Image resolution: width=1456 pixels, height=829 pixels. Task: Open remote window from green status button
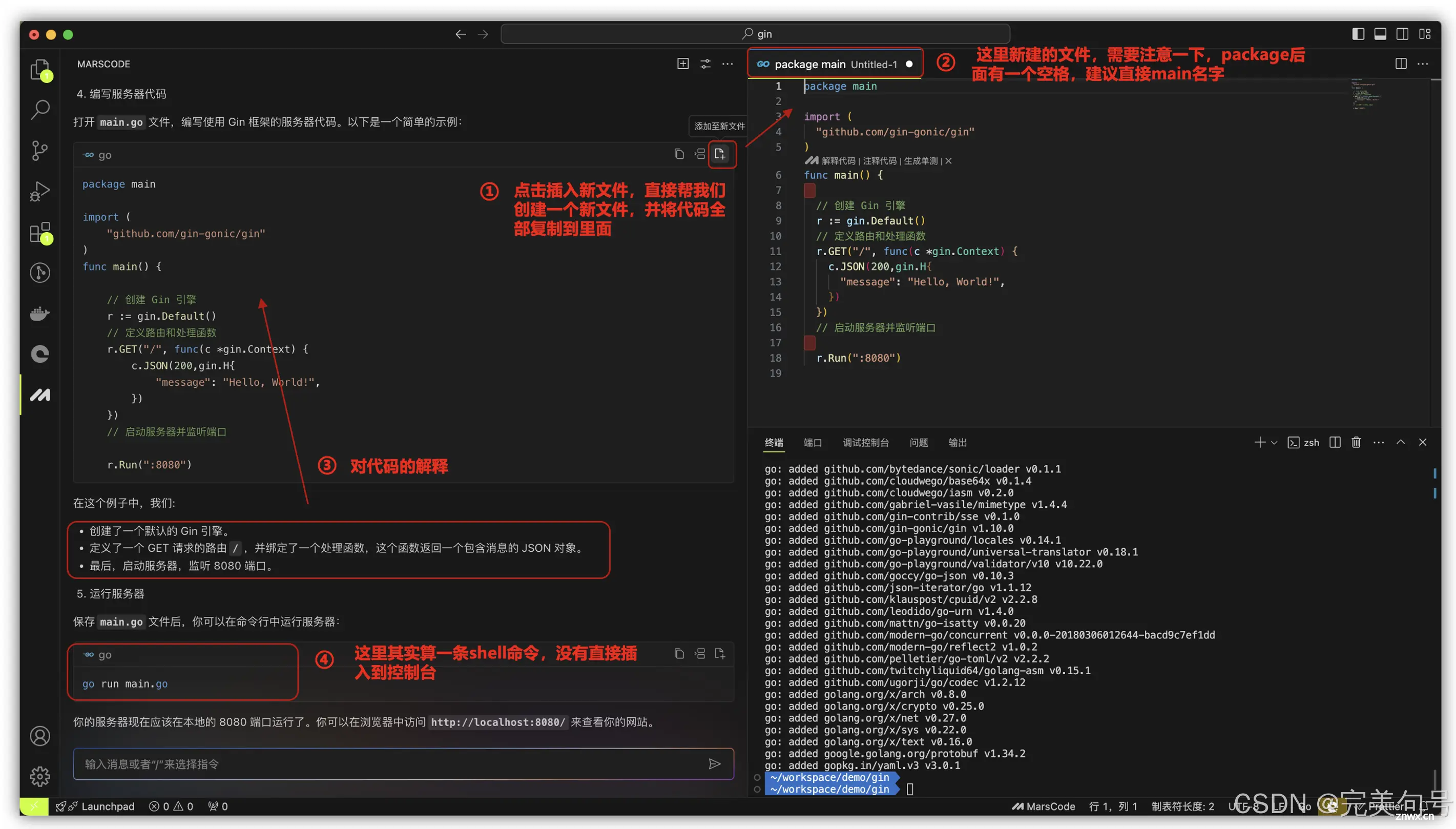(x=34, y=806)
